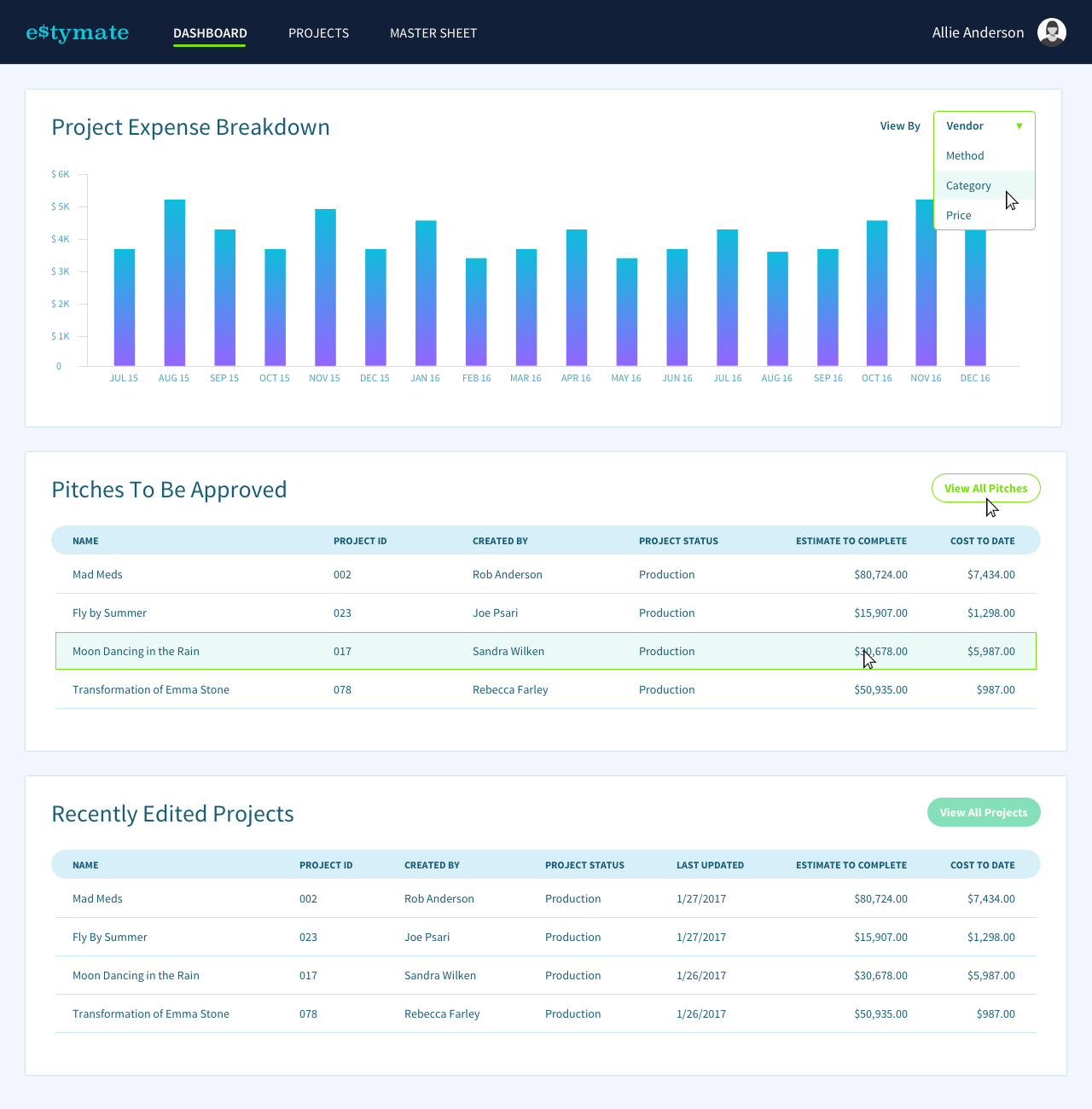Select Method in the View By list
Image resolution: width=1092 pixels, height=1109 pixels.
pyautogui.click(x=965, y=155)
